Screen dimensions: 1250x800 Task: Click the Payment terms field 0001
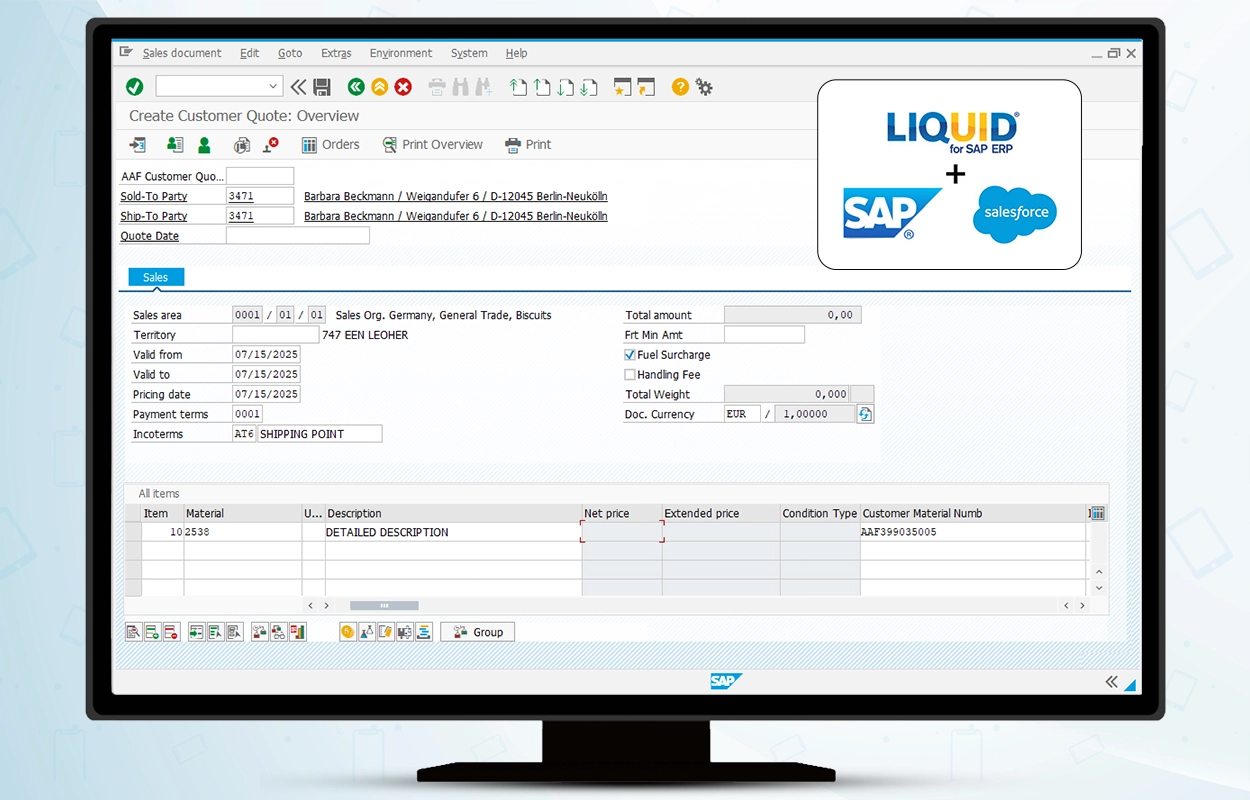(248, 414)
